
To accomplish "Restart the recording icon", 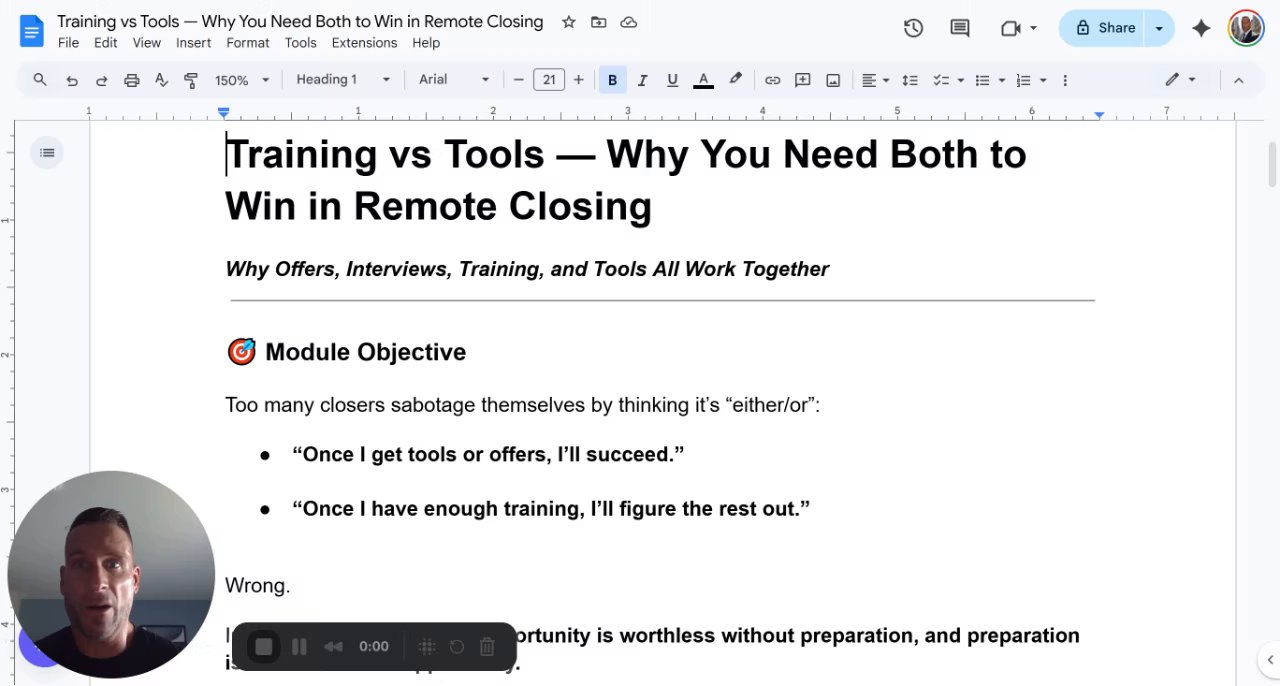I will pos(457,647).
